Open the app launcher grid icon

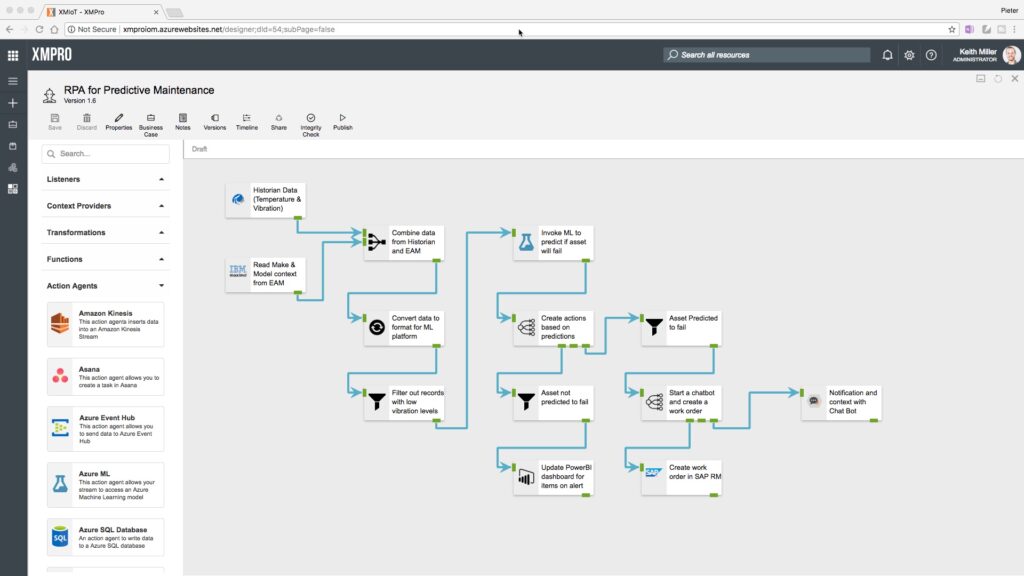[13, 56]
